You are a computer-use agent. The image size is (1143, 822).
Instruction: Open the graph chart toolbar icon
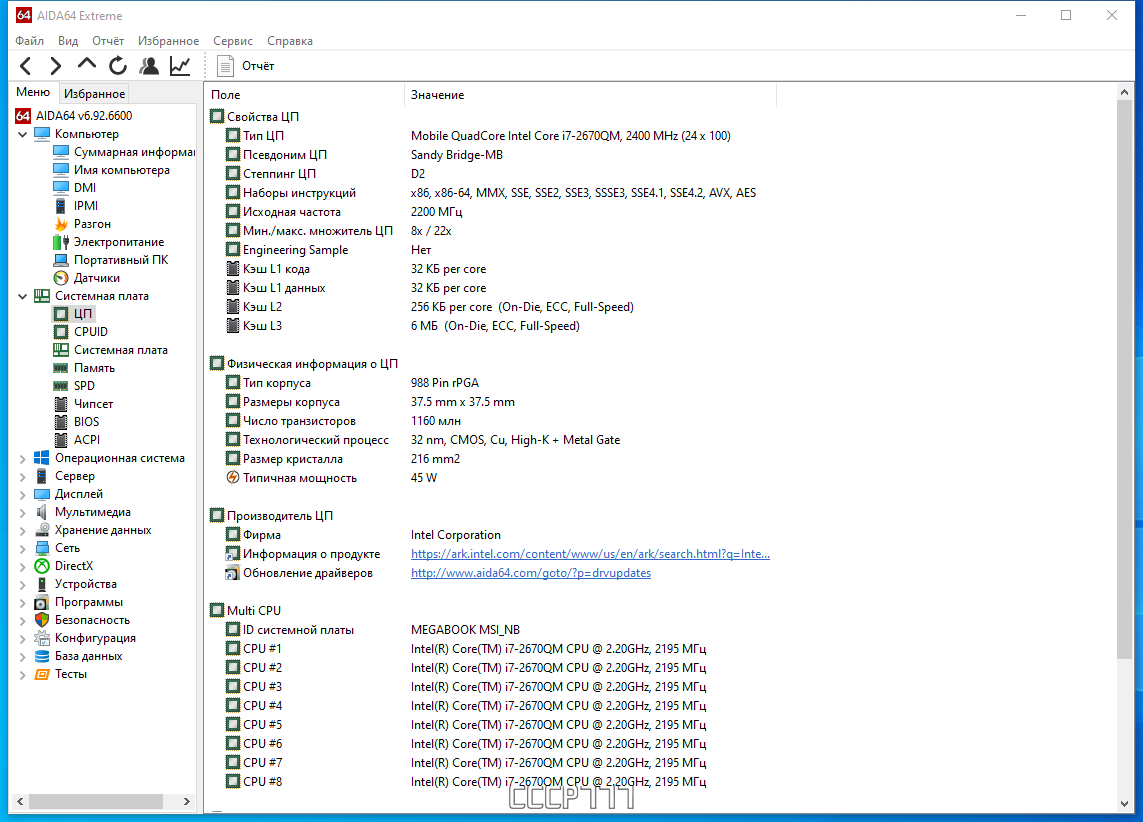(180, 66)
